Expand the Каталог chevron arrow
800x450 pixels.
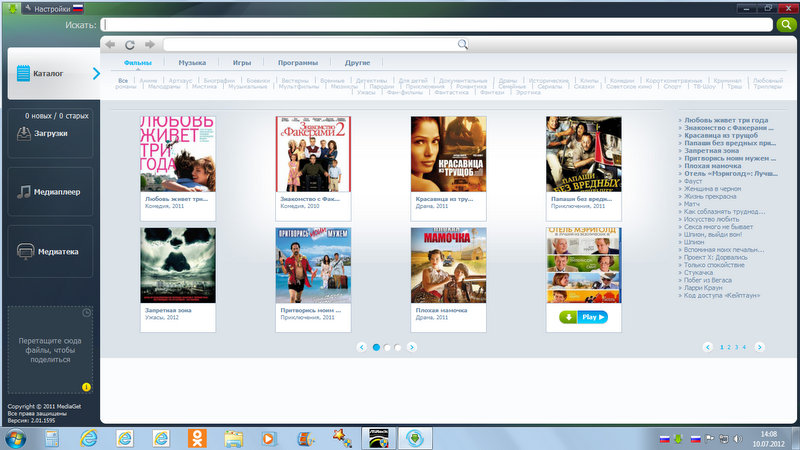click(x=96, y=73)
